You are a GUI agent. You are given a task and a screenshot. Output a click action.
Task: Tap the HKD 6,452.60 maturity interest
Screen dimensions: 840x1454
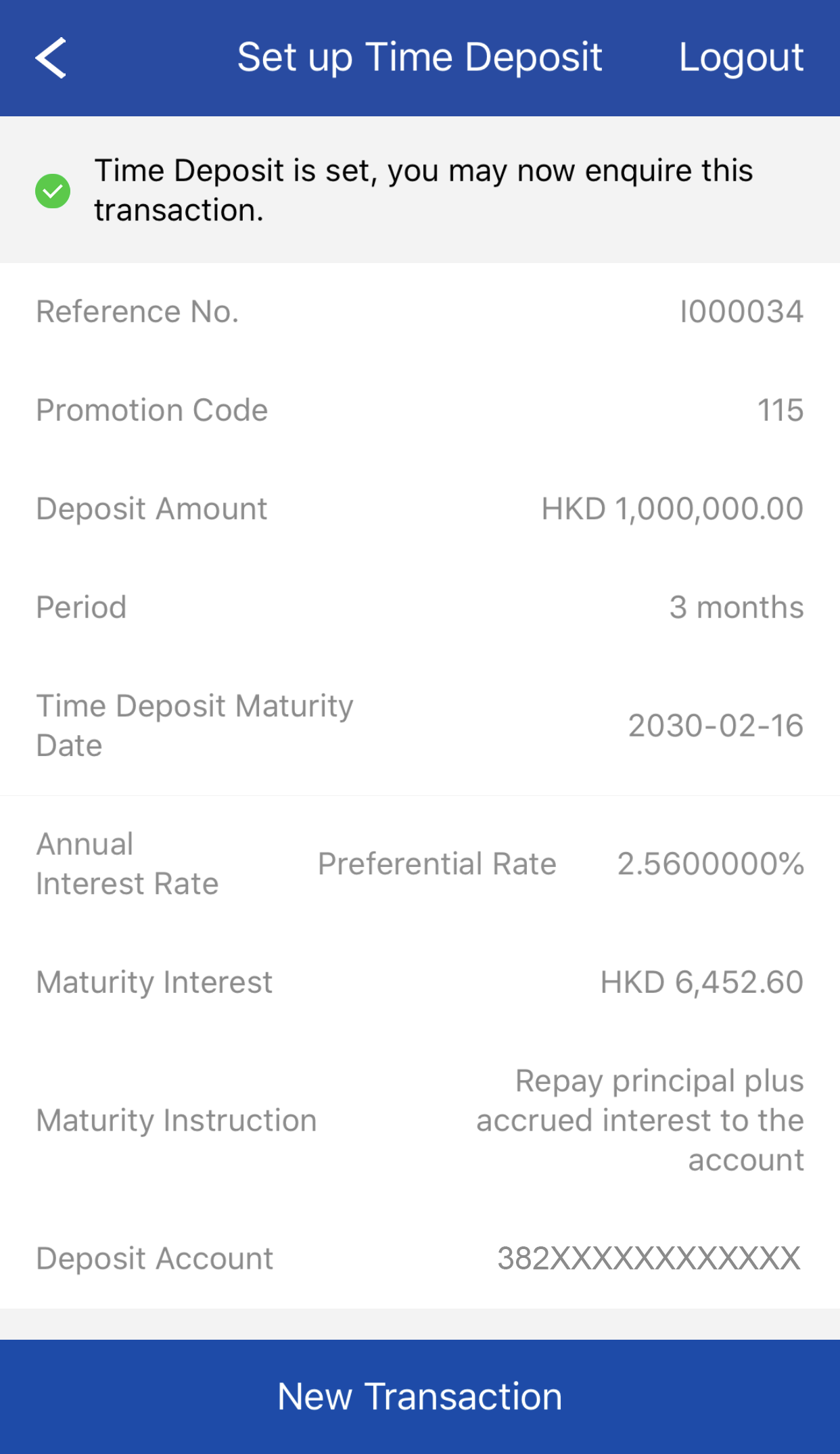tap(702, 982)
